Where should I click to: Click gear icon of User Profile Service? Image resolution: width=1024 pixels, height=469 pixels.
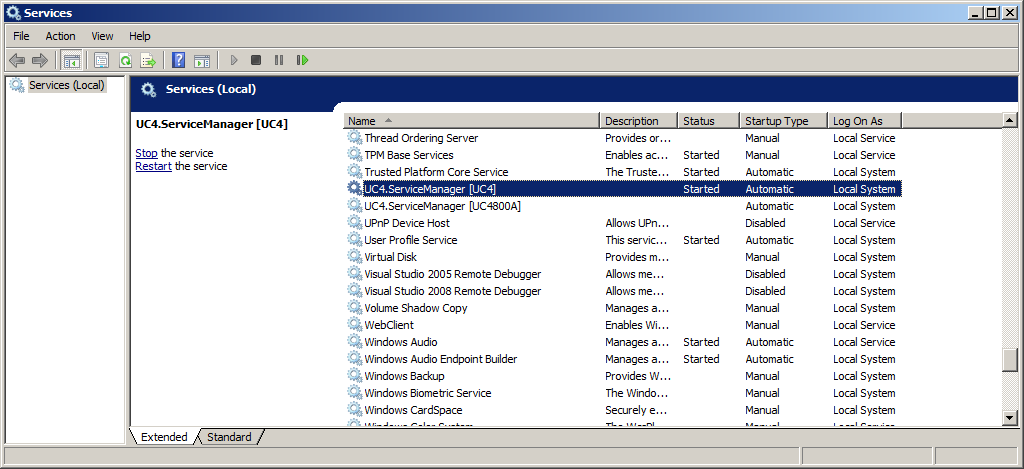coord(355,240)
